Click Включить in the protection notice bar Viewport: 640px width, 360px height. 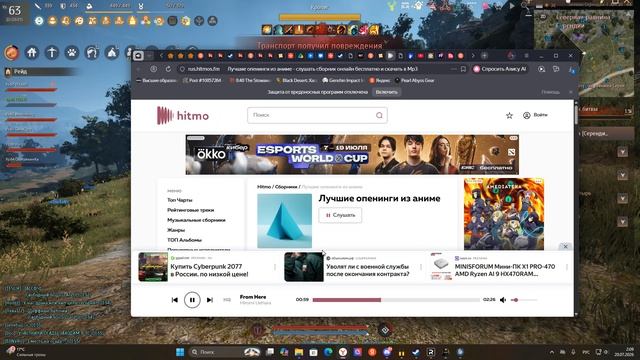click(386, 92)
